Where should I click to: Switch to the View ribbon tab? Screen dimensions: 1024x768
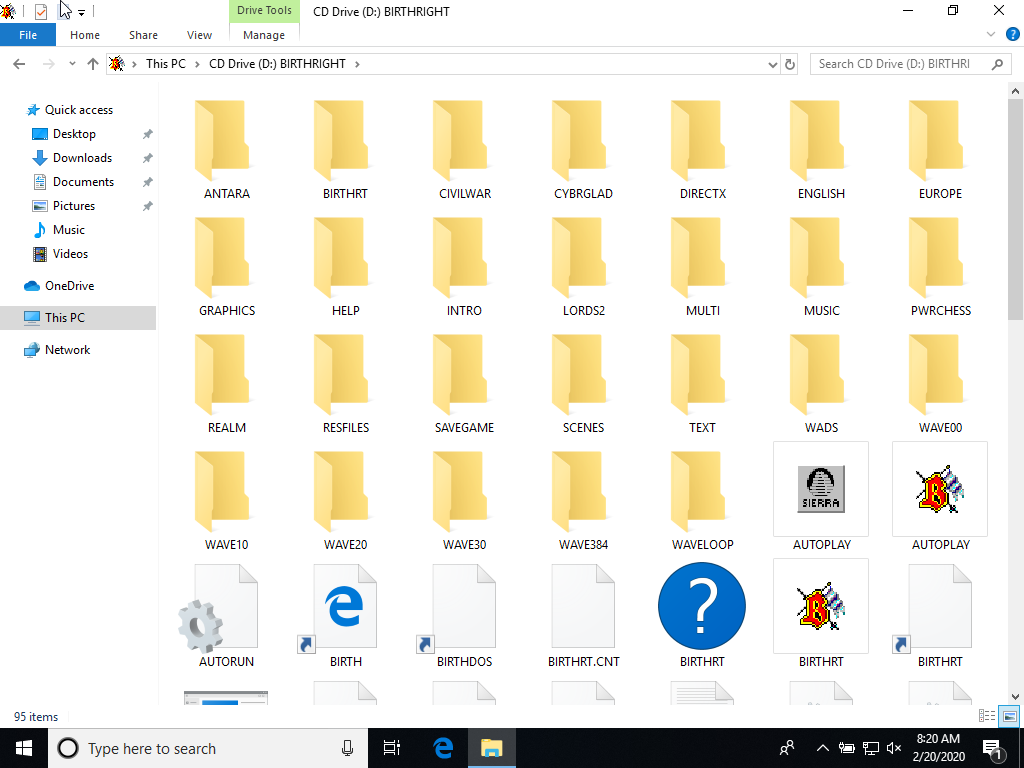pyautogui.click(x=199, y=35)
